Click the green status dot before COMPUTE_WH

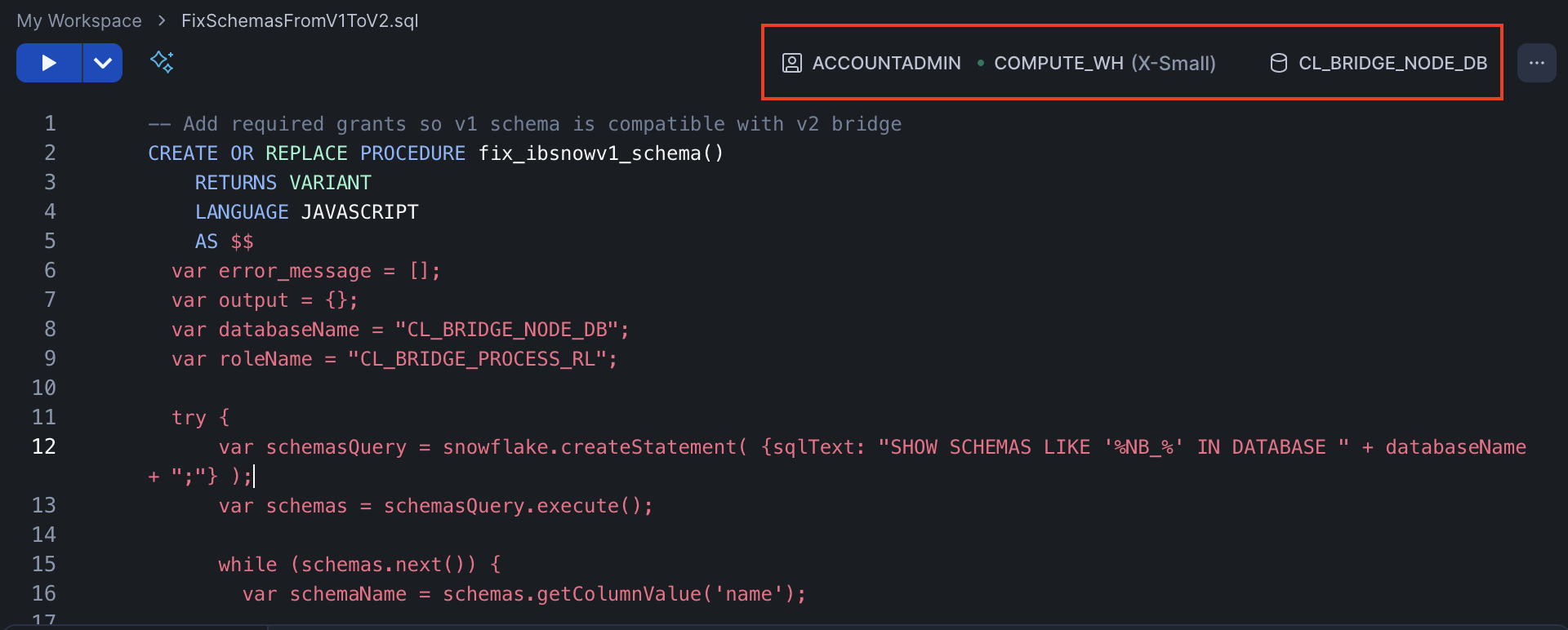click(x=980, y=63)
